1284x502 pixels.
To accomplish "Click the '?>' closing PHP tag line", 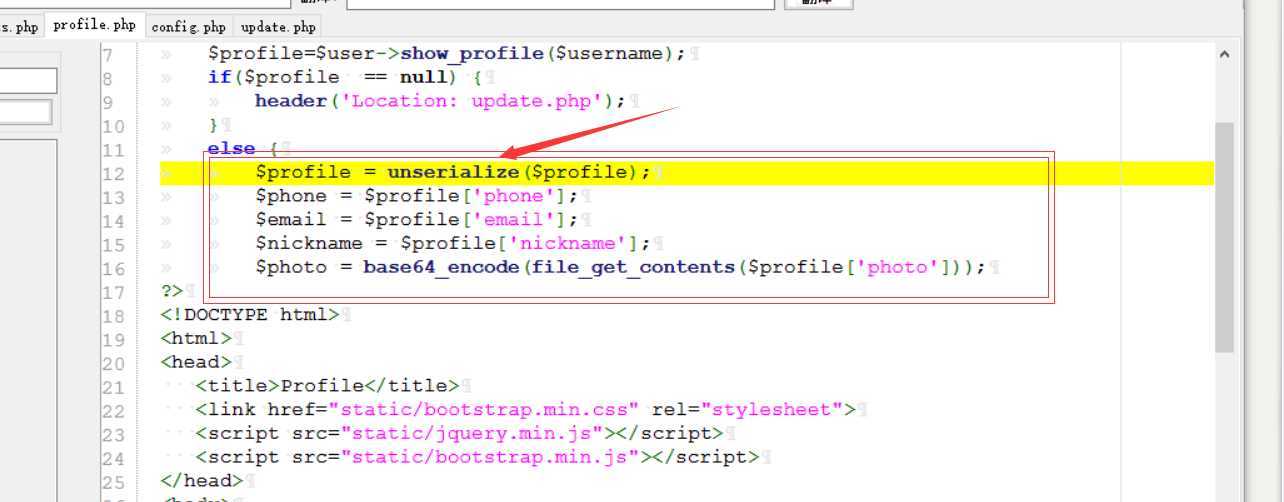I will click(172, 291).
